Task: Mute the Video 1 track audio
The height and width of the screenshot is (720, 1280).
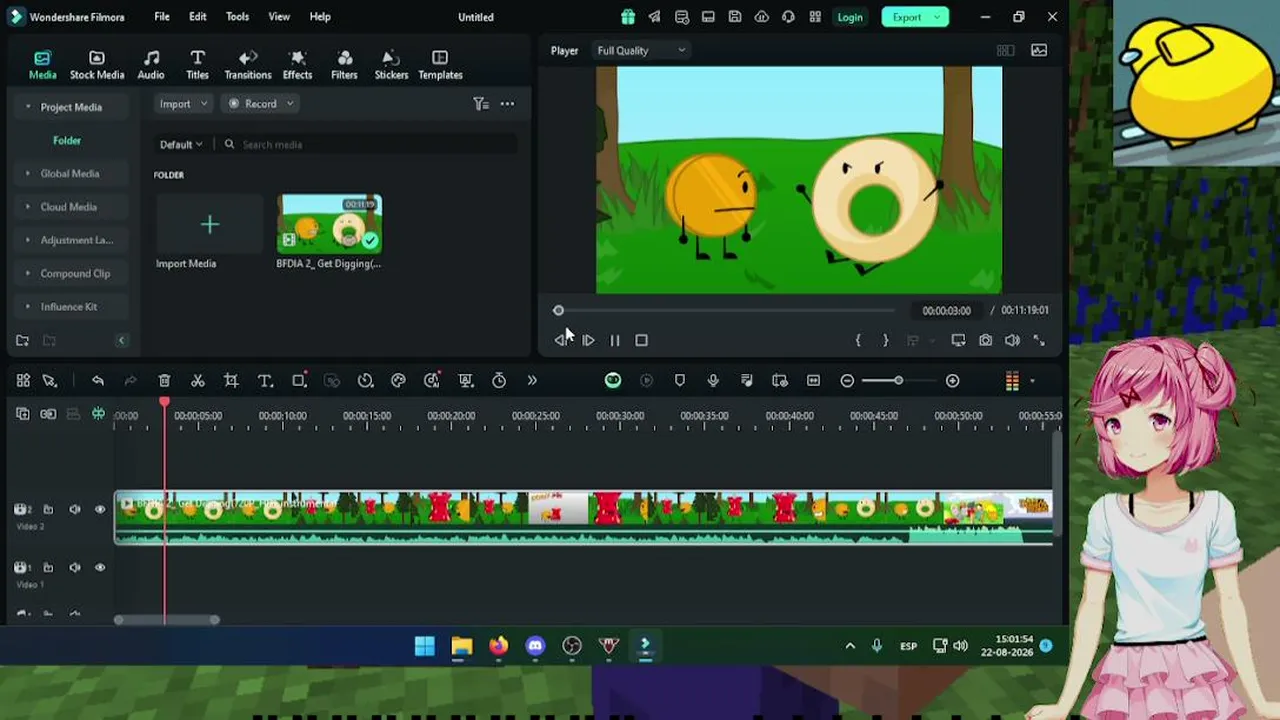Action: click(x=75, y=568)
